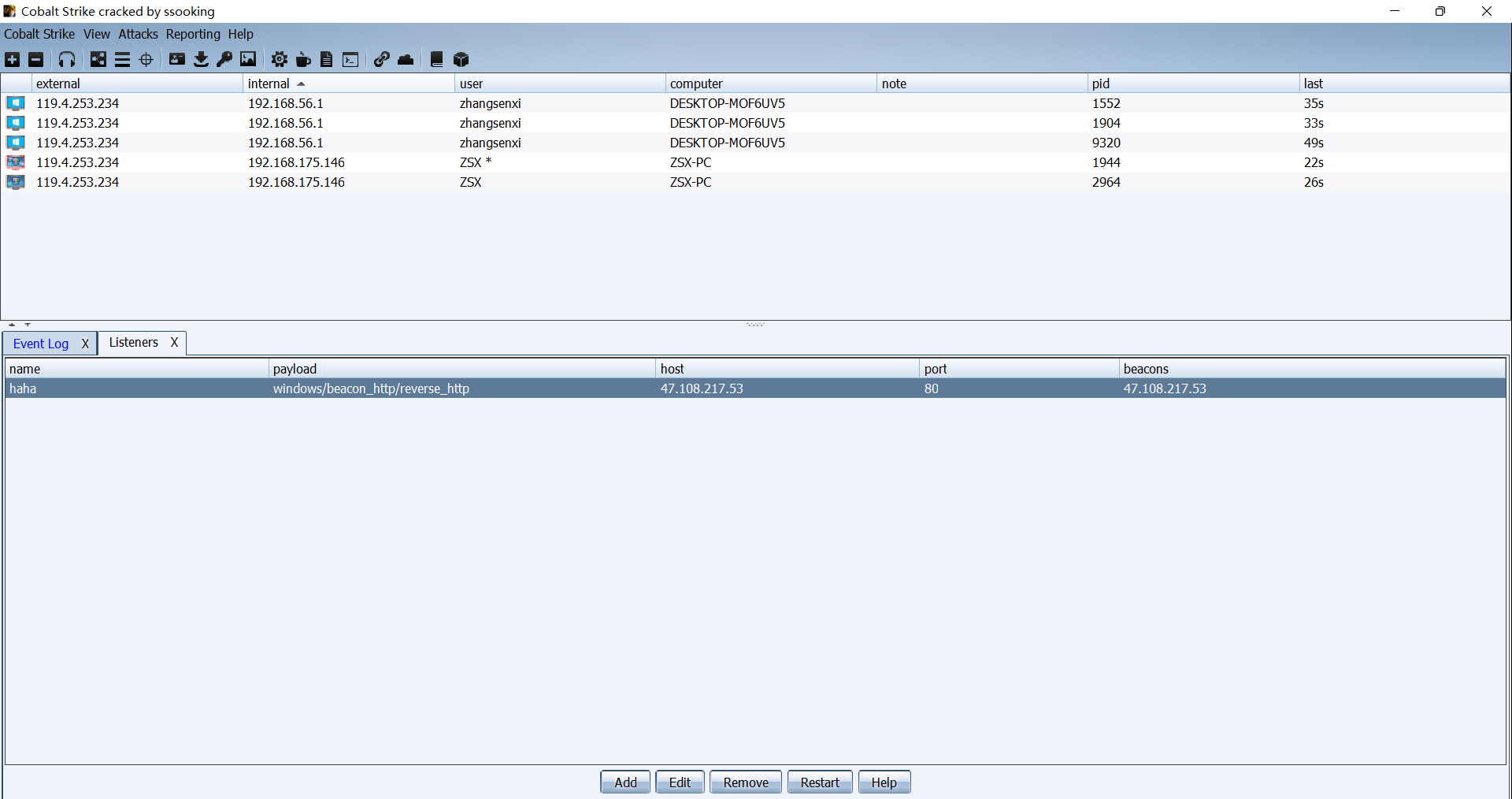Open listeners via the headphones icon

(67, 60)
